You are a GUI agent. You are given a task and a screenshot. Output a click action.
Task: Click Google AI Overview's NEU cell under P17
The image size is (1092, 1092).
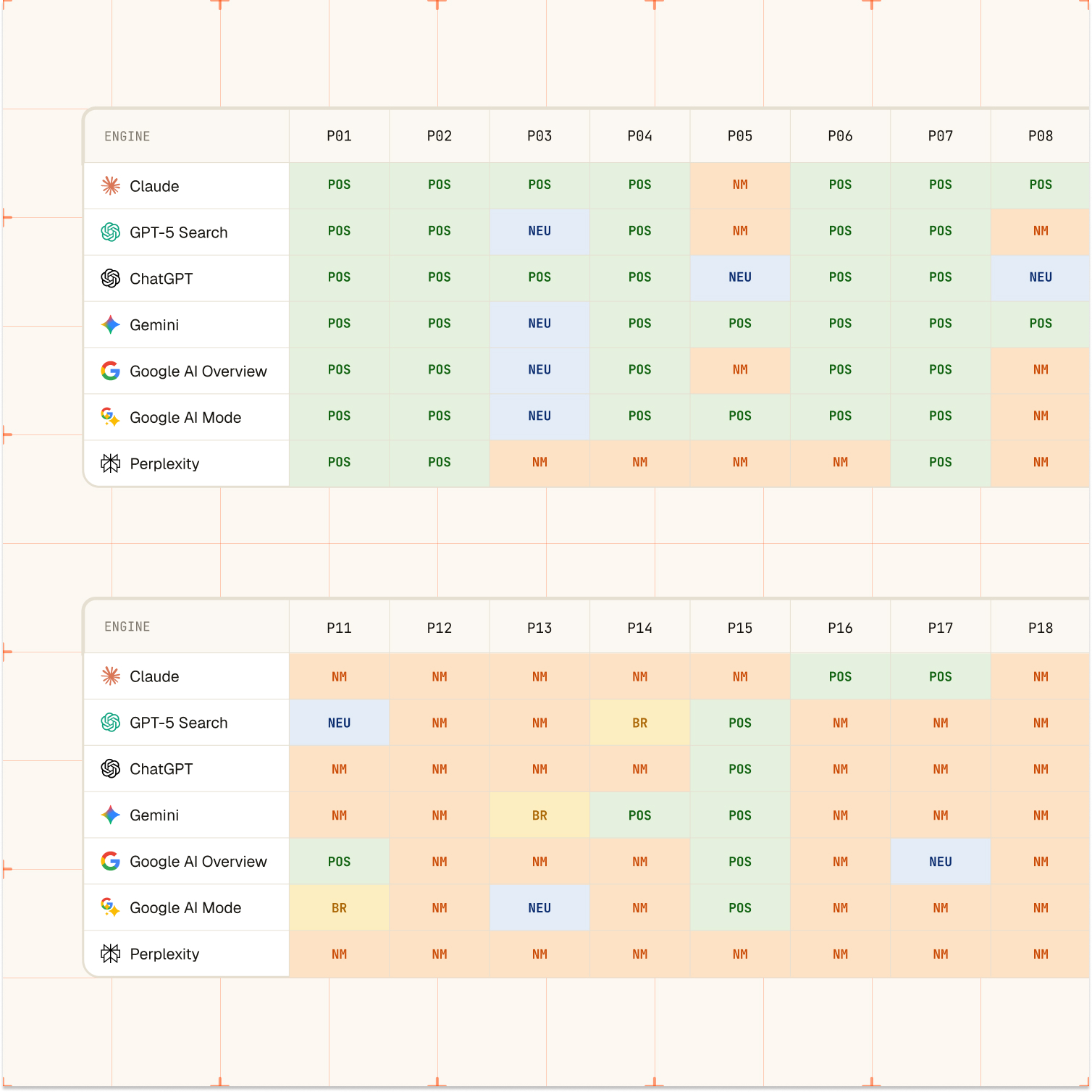point(941,862)
